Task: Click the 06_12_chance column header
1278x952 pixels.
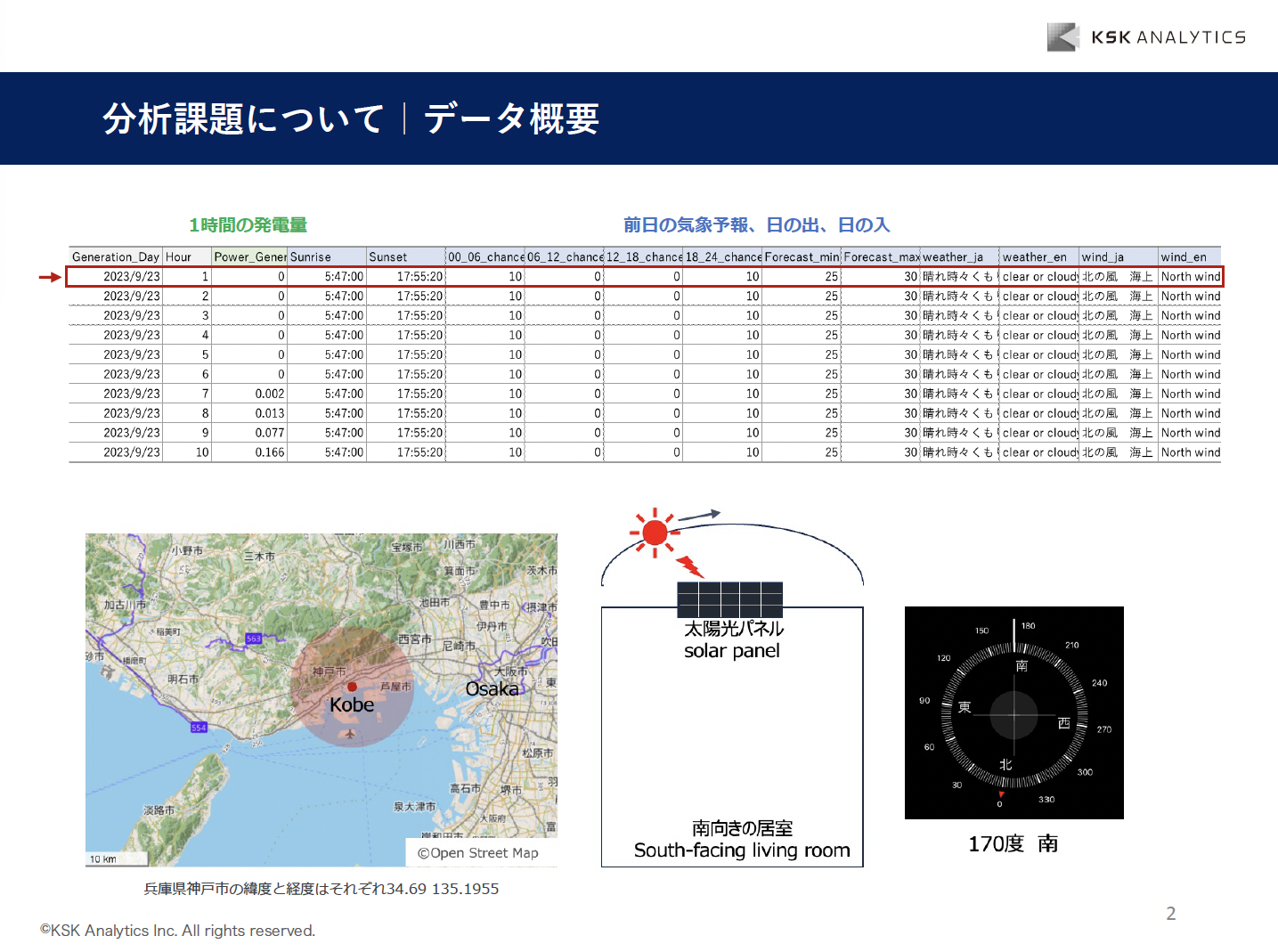Action: [x=565, y=256]
